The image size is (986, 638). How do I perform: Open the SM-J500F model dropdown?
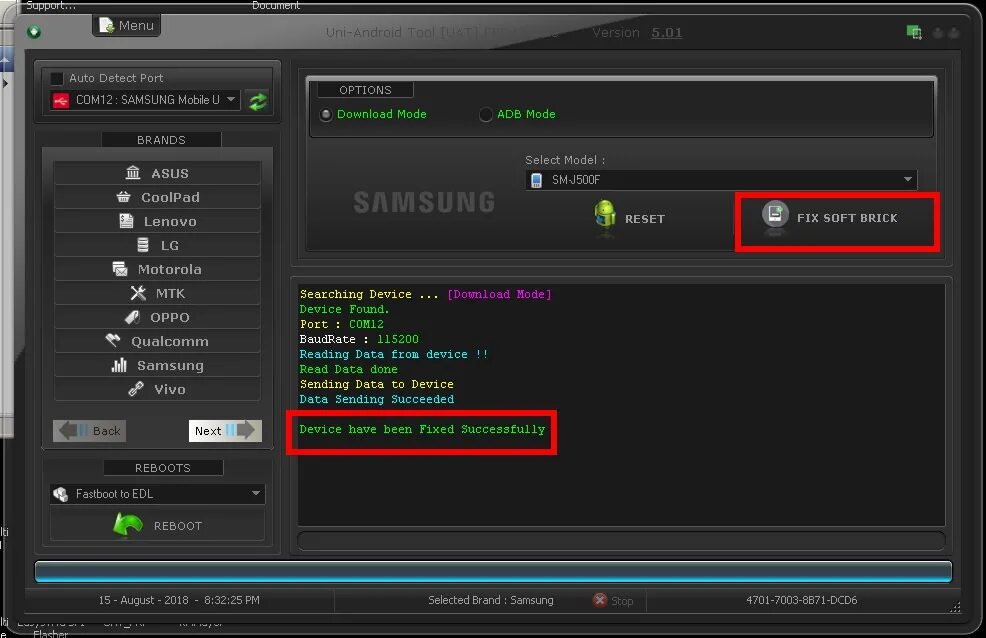pyautogui.click(x=721, y=180)
